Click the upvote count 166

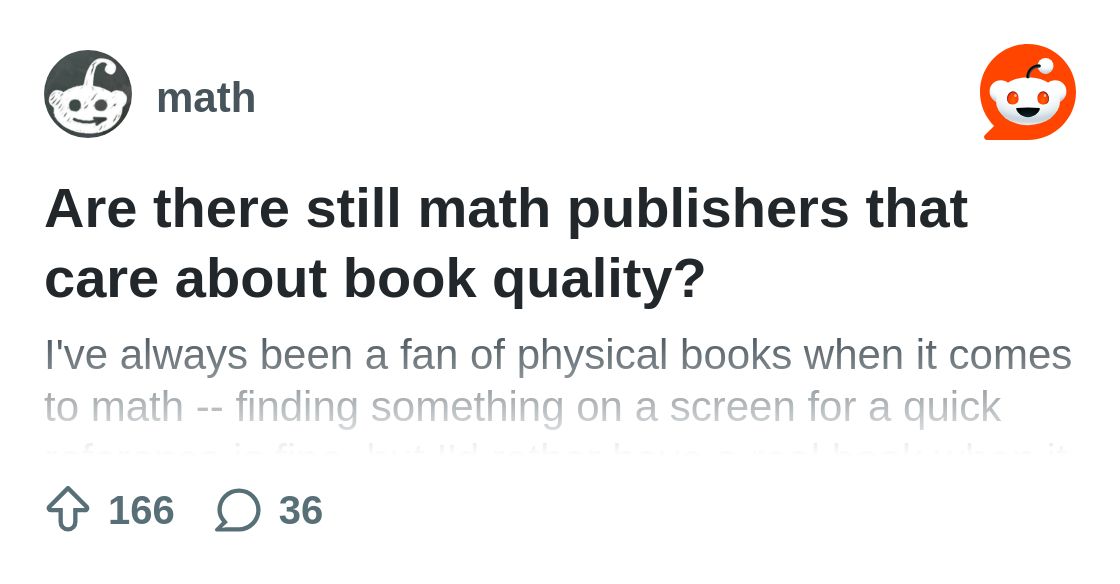pos(141,510)
